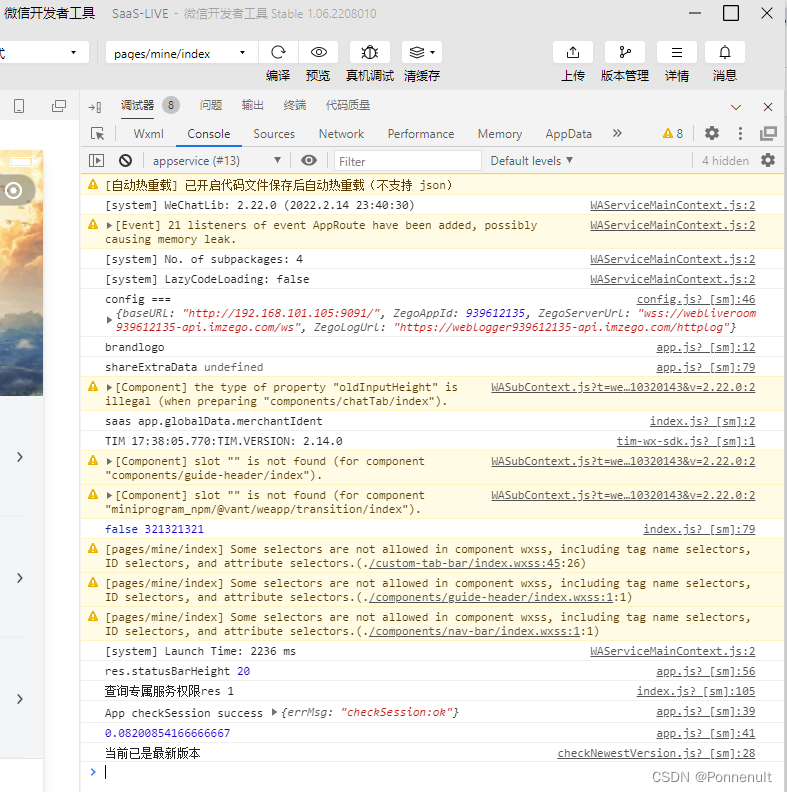The width and height of the screenshot is (787, 792).
Task: Switch to the Sources tab
Action: point(274,134)
